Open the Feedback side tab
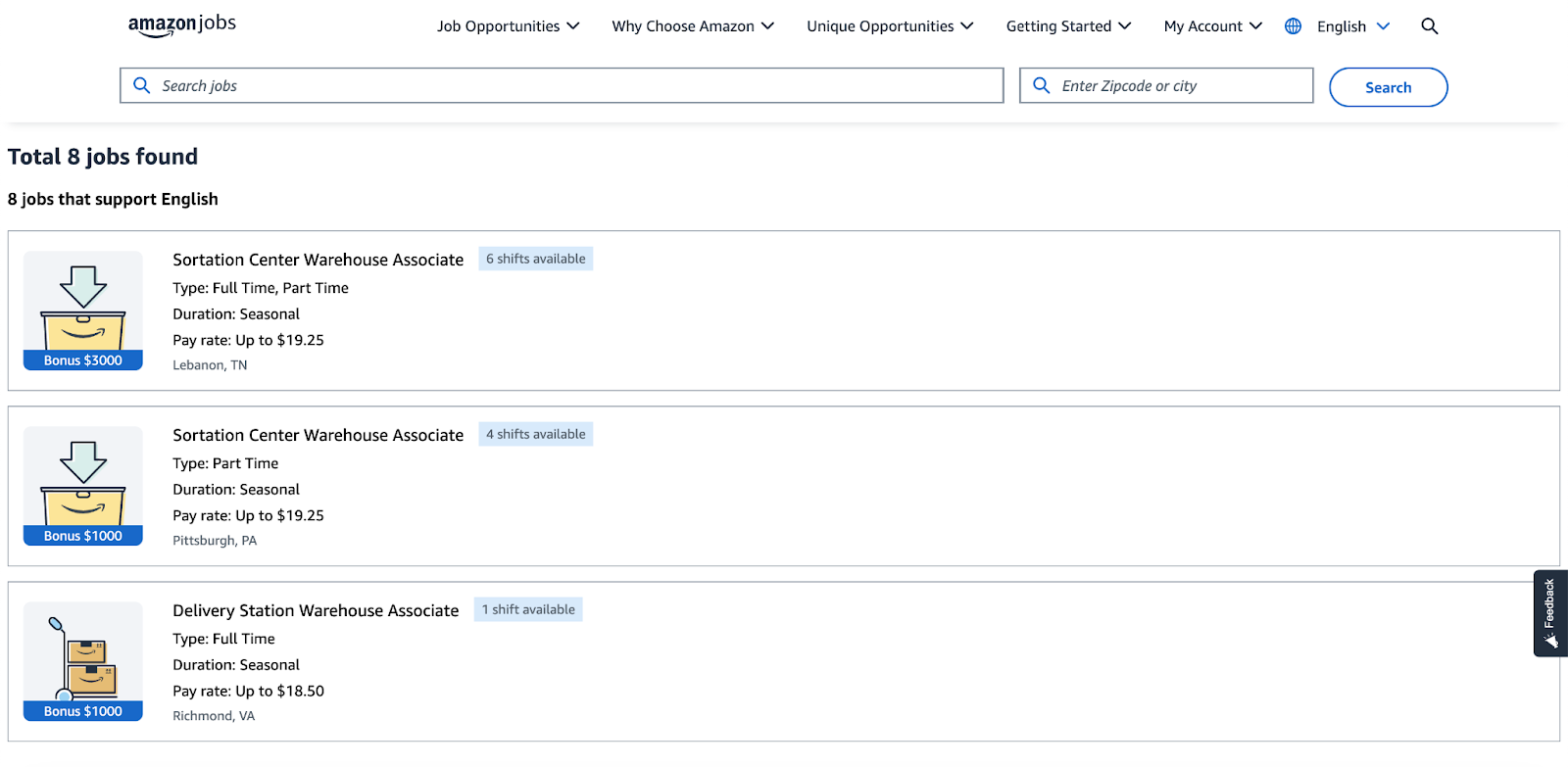1568x767 pixels. tap(1550, 613)
